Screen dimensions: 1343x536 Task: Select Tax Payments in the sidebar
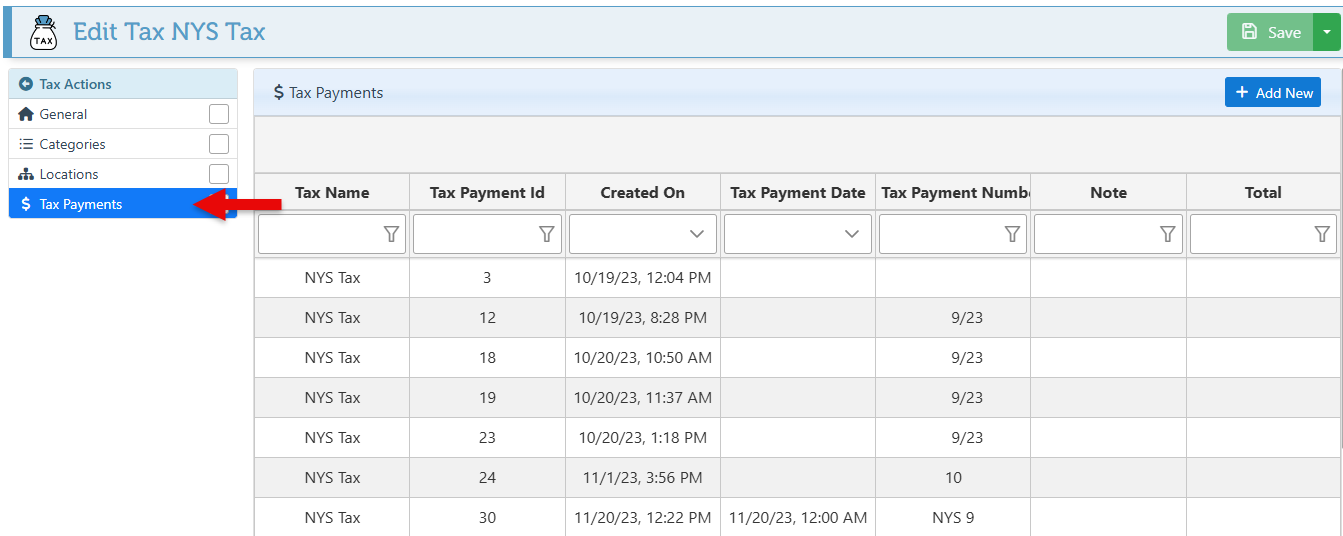[x=80, y=204]
